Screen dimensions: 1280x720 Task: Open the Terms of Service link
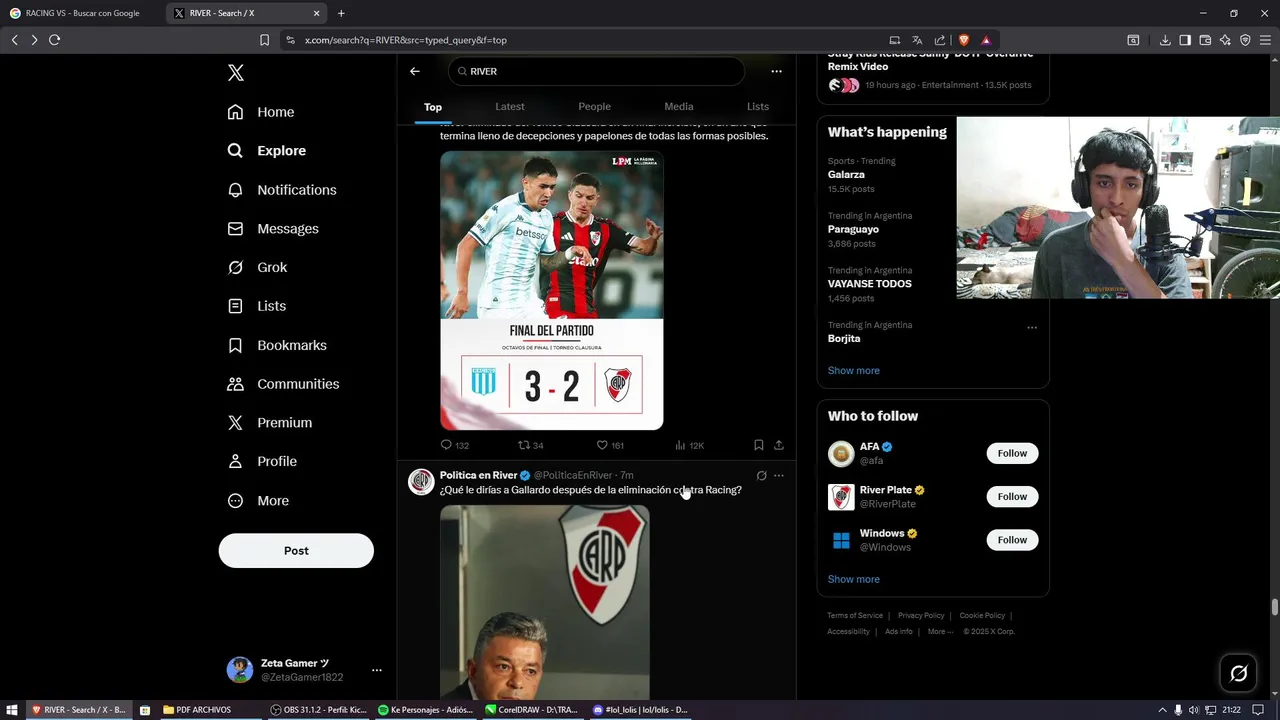855,616
